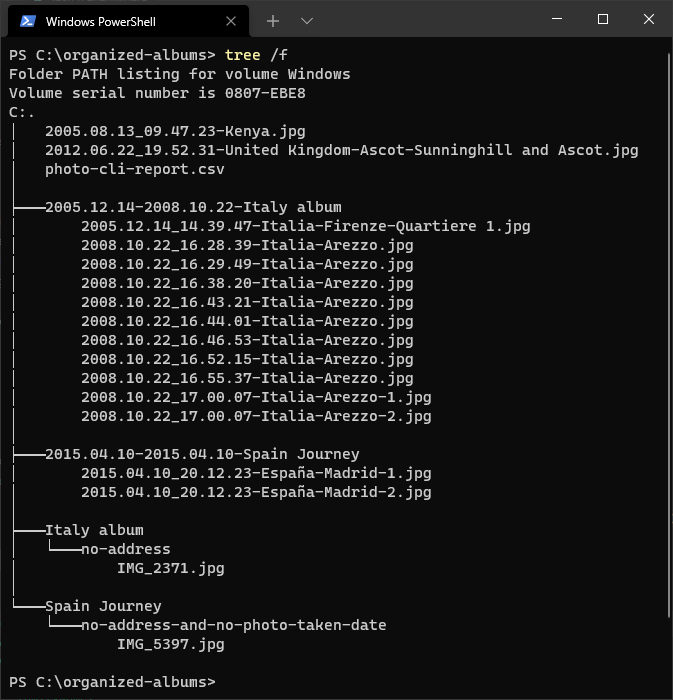Screen dimensions: 673x700
Task: Click the 2008.10.22_17.00.07-Italia-Arezzo-1.jpg line
Action: (256, 397)
